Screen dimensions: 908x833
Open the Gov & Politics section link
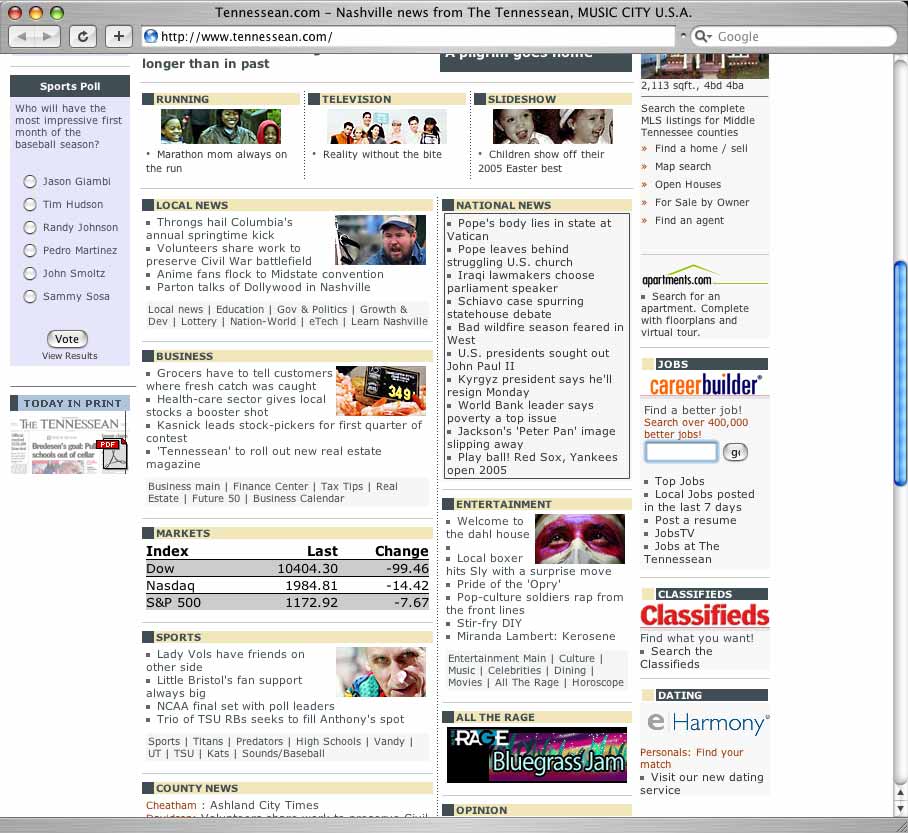tap(312, 309)
